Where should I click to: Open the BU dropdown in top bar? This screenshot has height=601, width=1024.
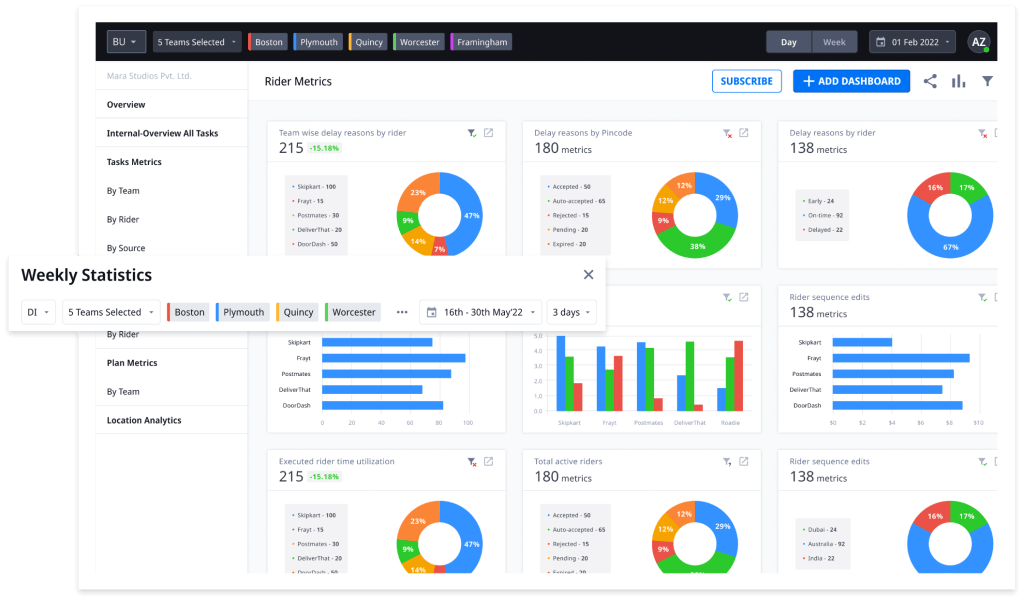tap(126, 42)
